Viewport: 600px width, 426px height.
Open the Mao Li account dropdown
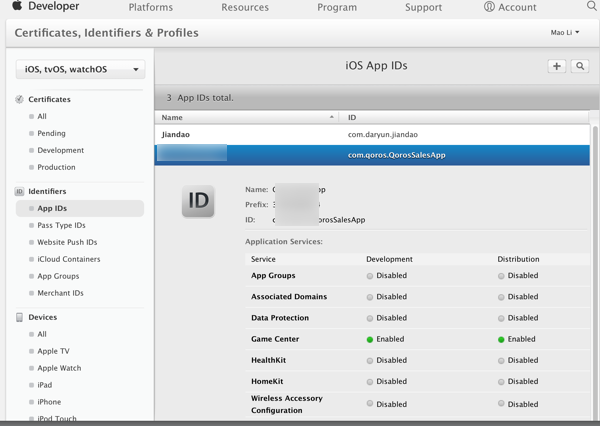[567, 33]
